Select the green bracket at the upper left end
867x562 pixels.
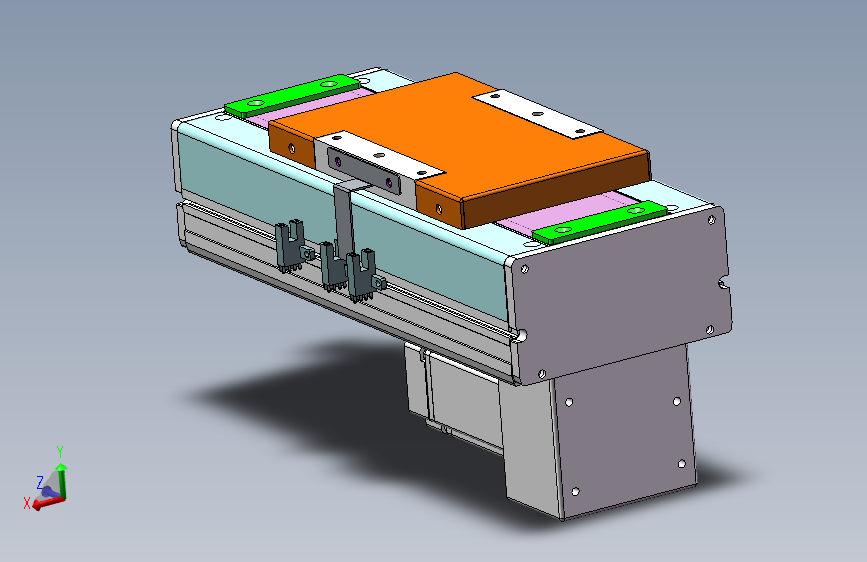(292, 96)
